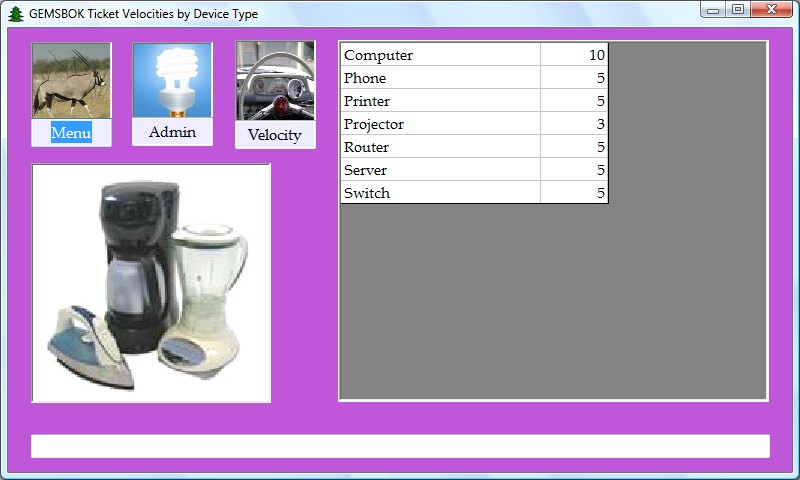
Task: Select the Phone device type cell
Action: (x=440, y=78)
